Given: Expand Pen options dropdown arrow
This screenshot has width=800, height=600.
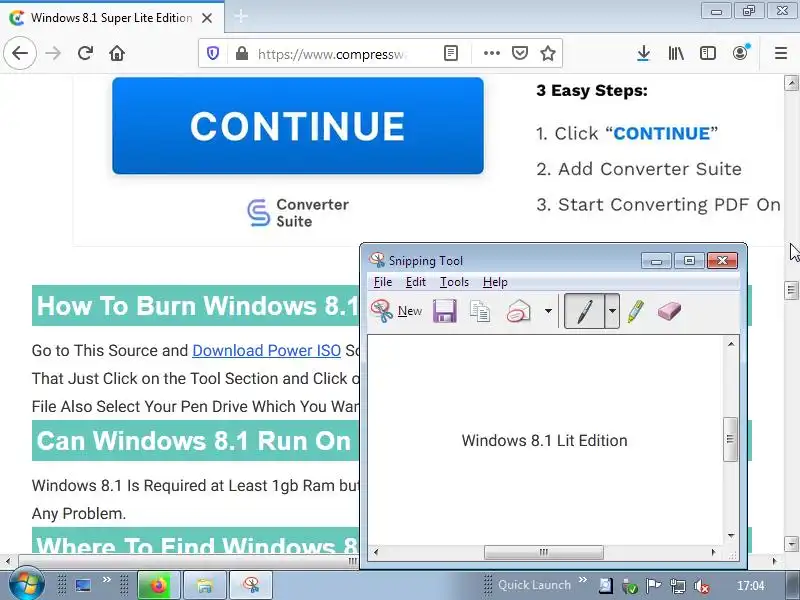Looking at the screenshot, I should click(612, 311).
